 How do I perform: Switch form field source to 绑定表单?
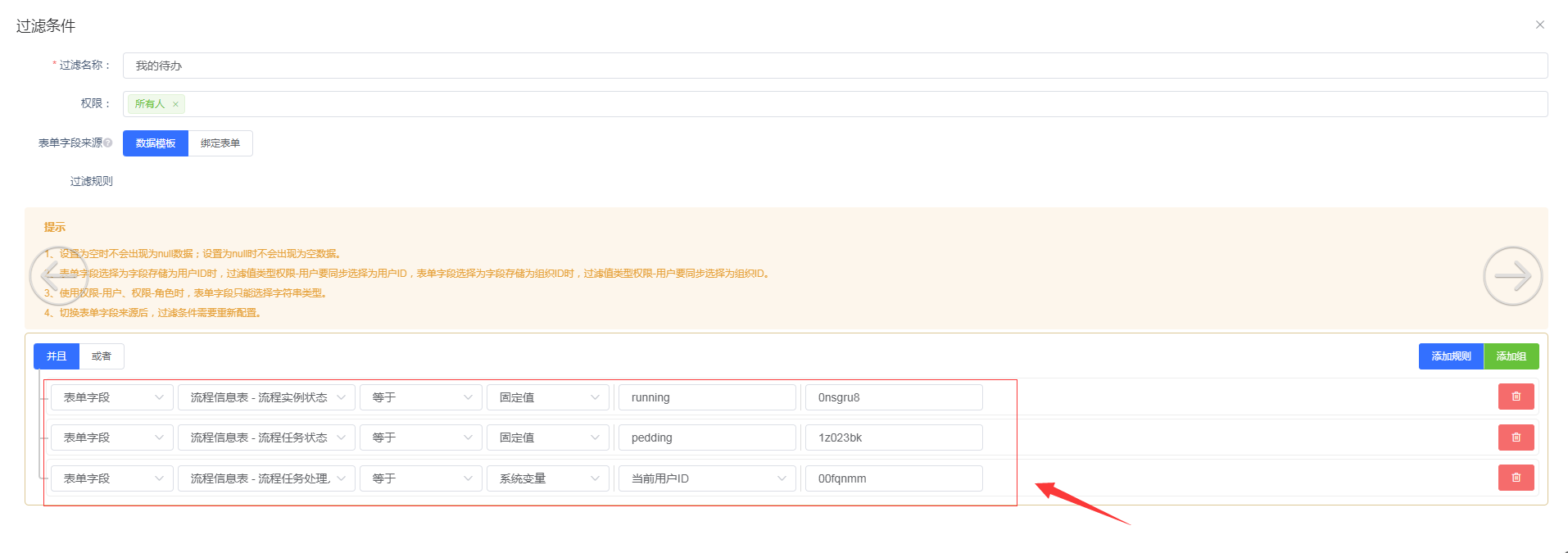tap(220, 143)
